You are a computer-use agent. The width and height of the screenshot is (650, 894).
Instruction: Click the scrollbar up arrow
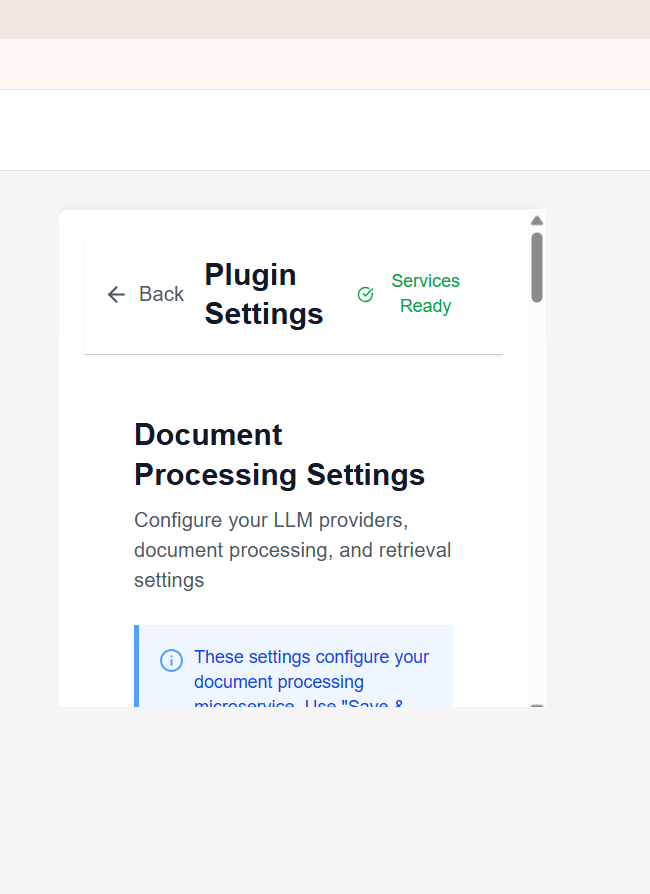pos(537,220)
